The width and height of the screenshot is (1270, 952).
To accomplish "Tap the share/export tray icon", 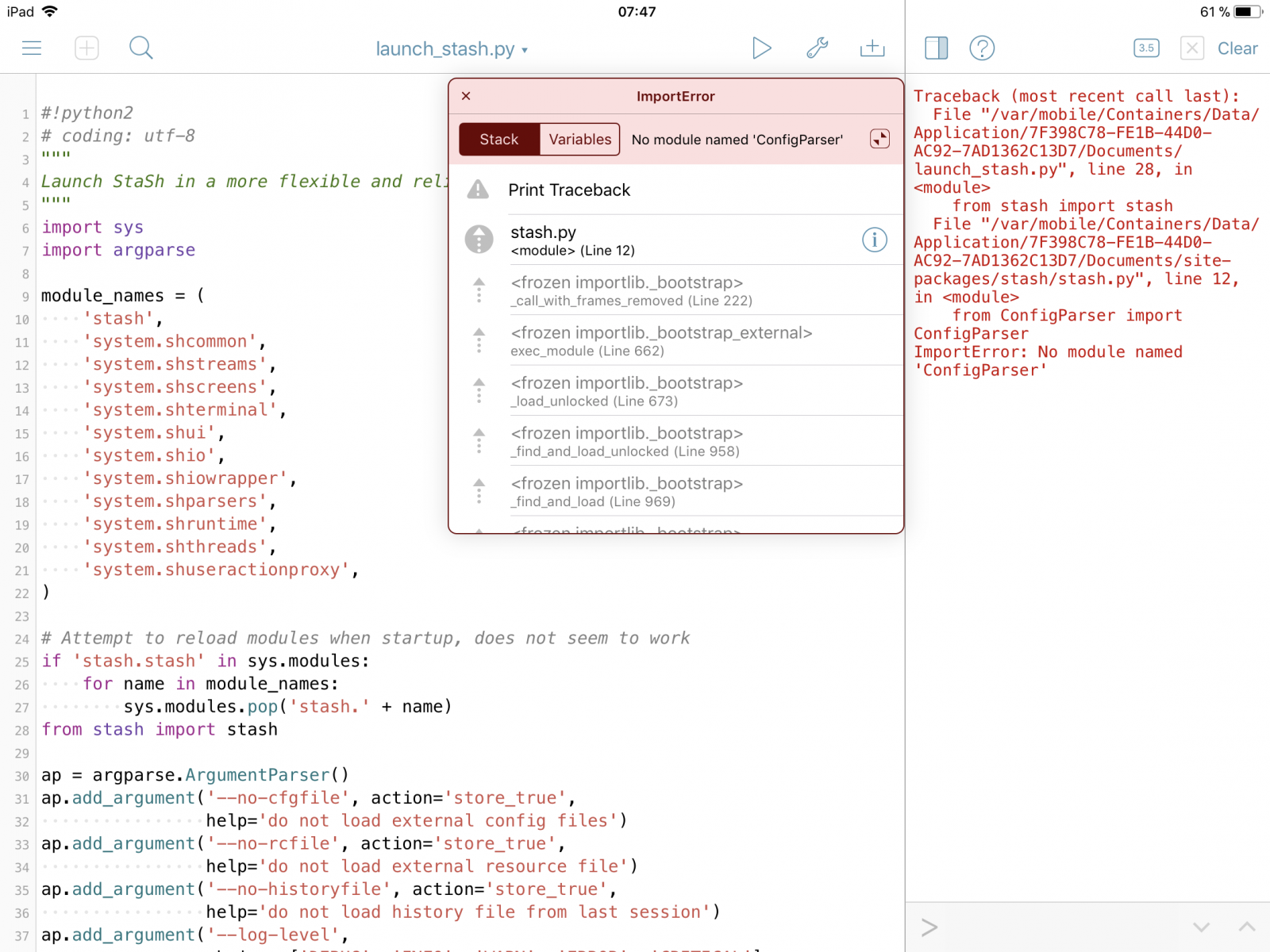I will pyautogui.click(x=872, y=48).
